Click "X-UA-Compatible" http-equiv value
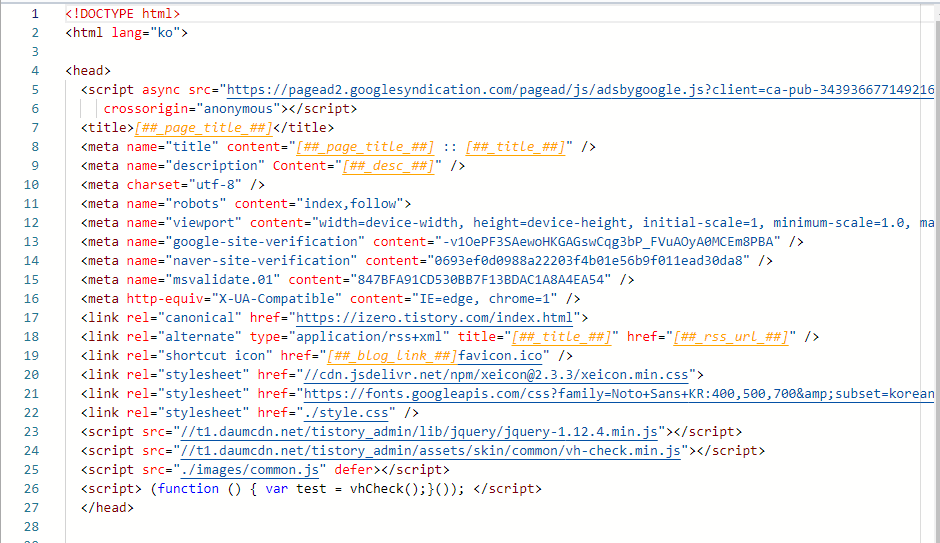940x543 pixels. click(x=276, y=298)
